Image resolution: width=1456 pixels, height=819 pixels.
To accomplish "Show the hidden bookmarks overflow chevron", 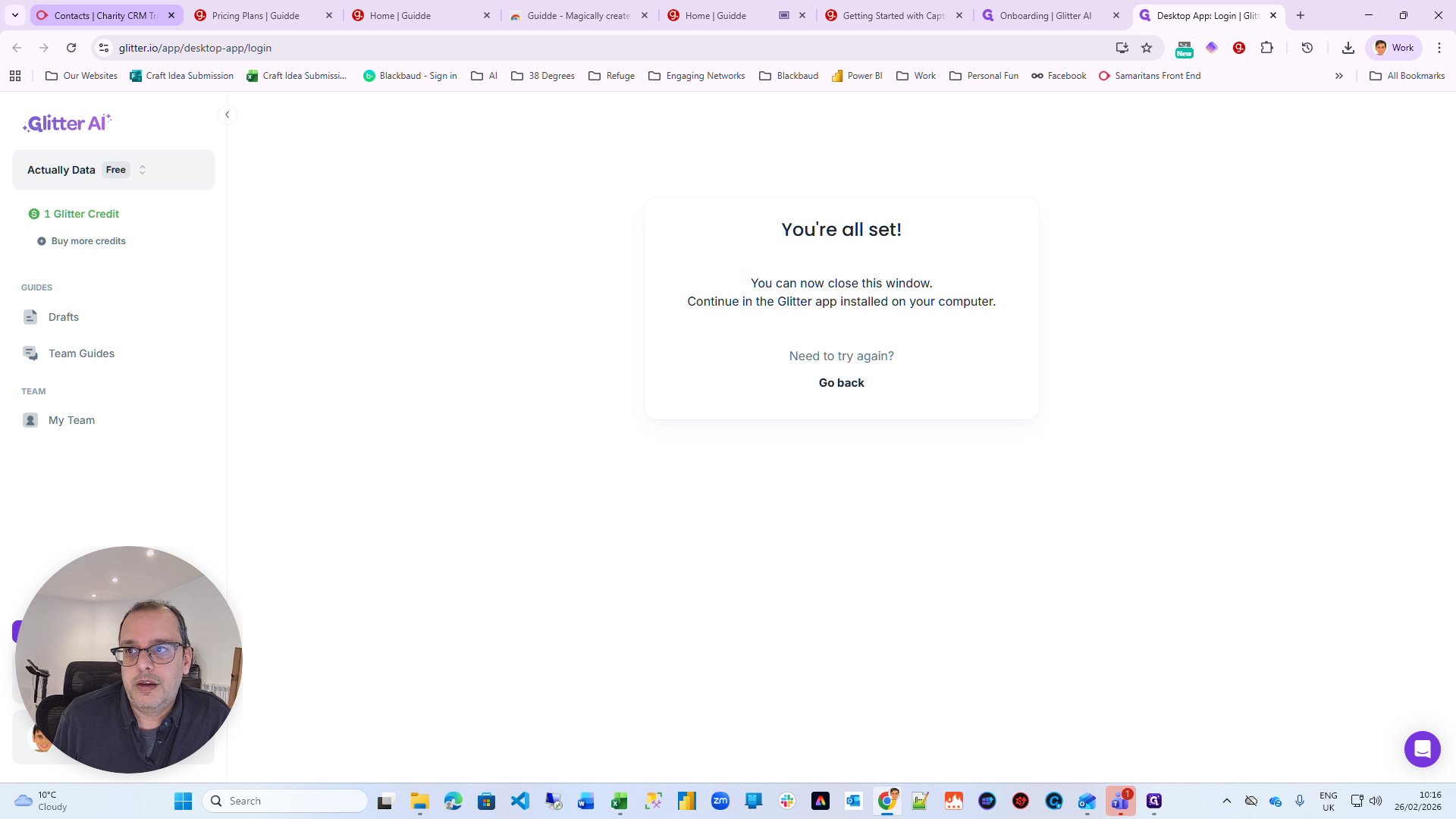I will 1338,76.
